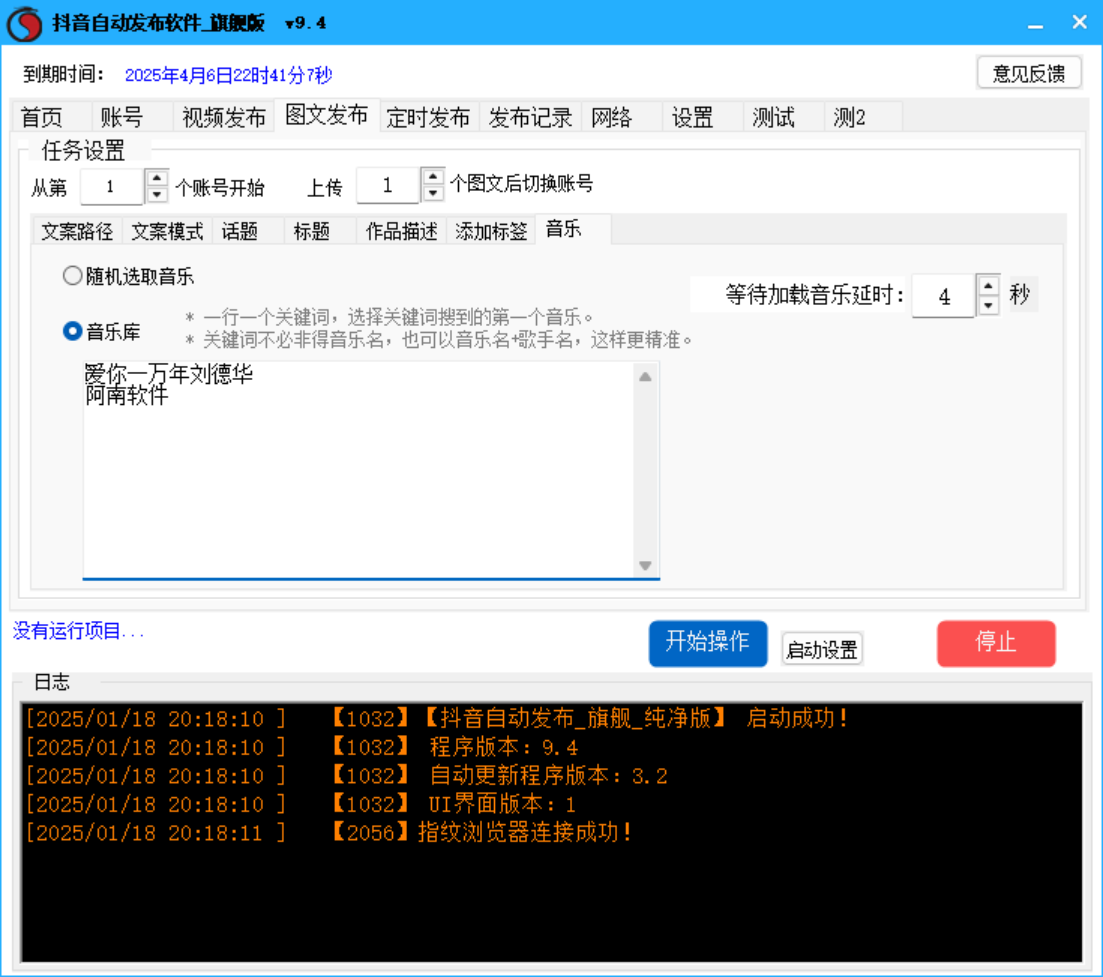
Task: Click the blue 开始操作 button
Action: pyautogui.click(x=708, y=643)
